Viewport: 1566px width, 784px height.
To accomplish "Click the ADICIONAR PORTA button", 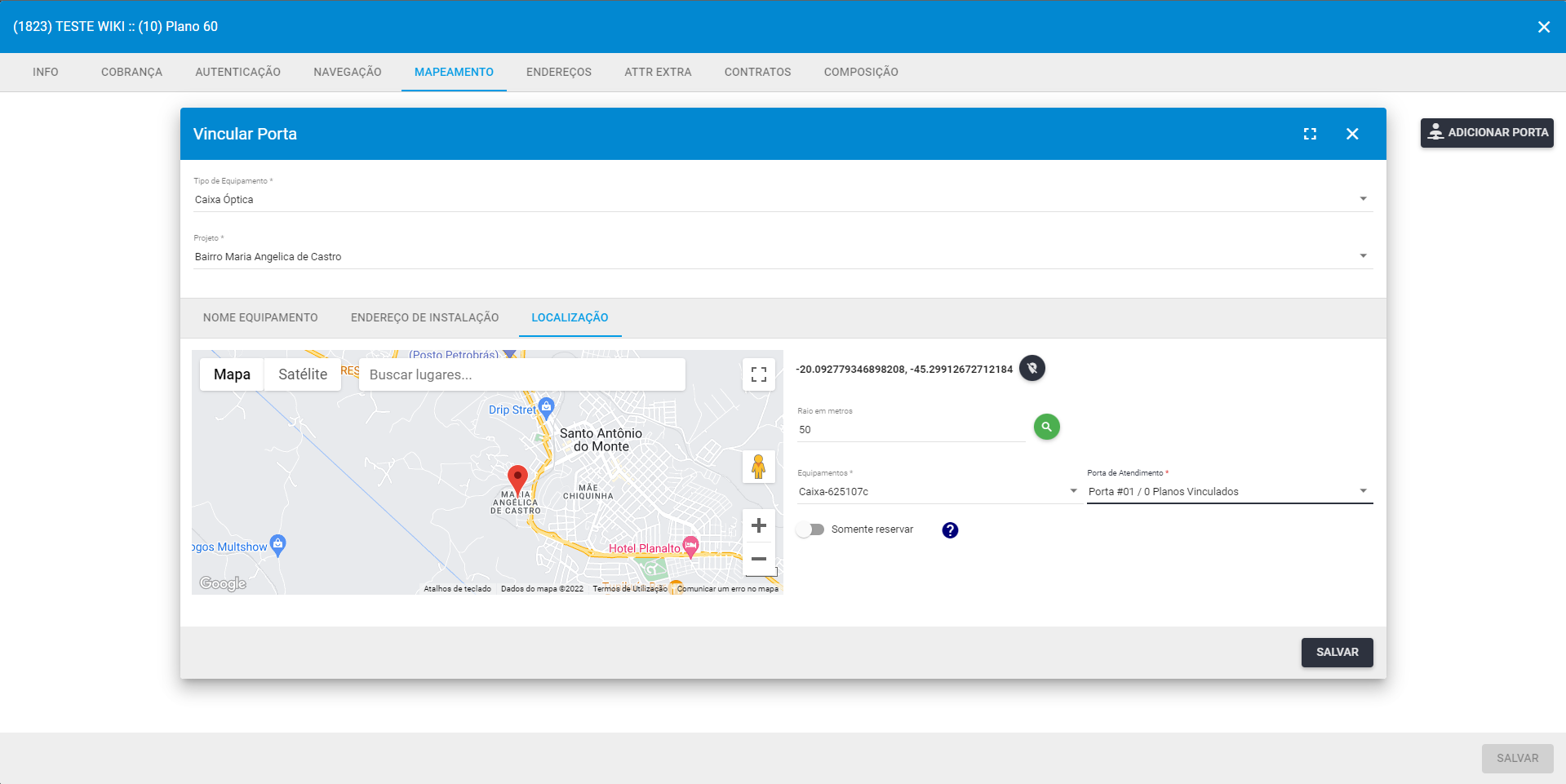I will click(x=1487, y=133).
